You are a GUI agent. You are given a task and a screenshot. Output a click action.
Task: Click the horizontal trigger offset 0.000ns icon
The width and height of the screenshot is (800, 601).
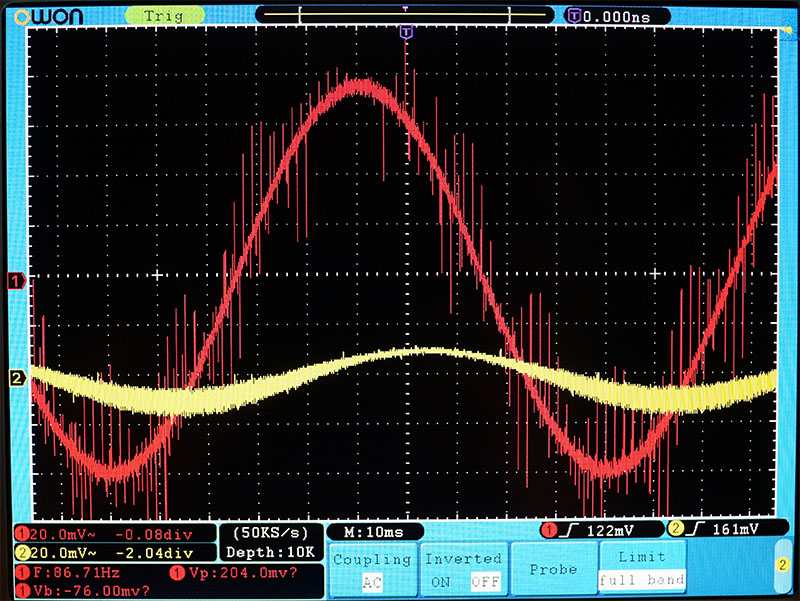(575, 15)
